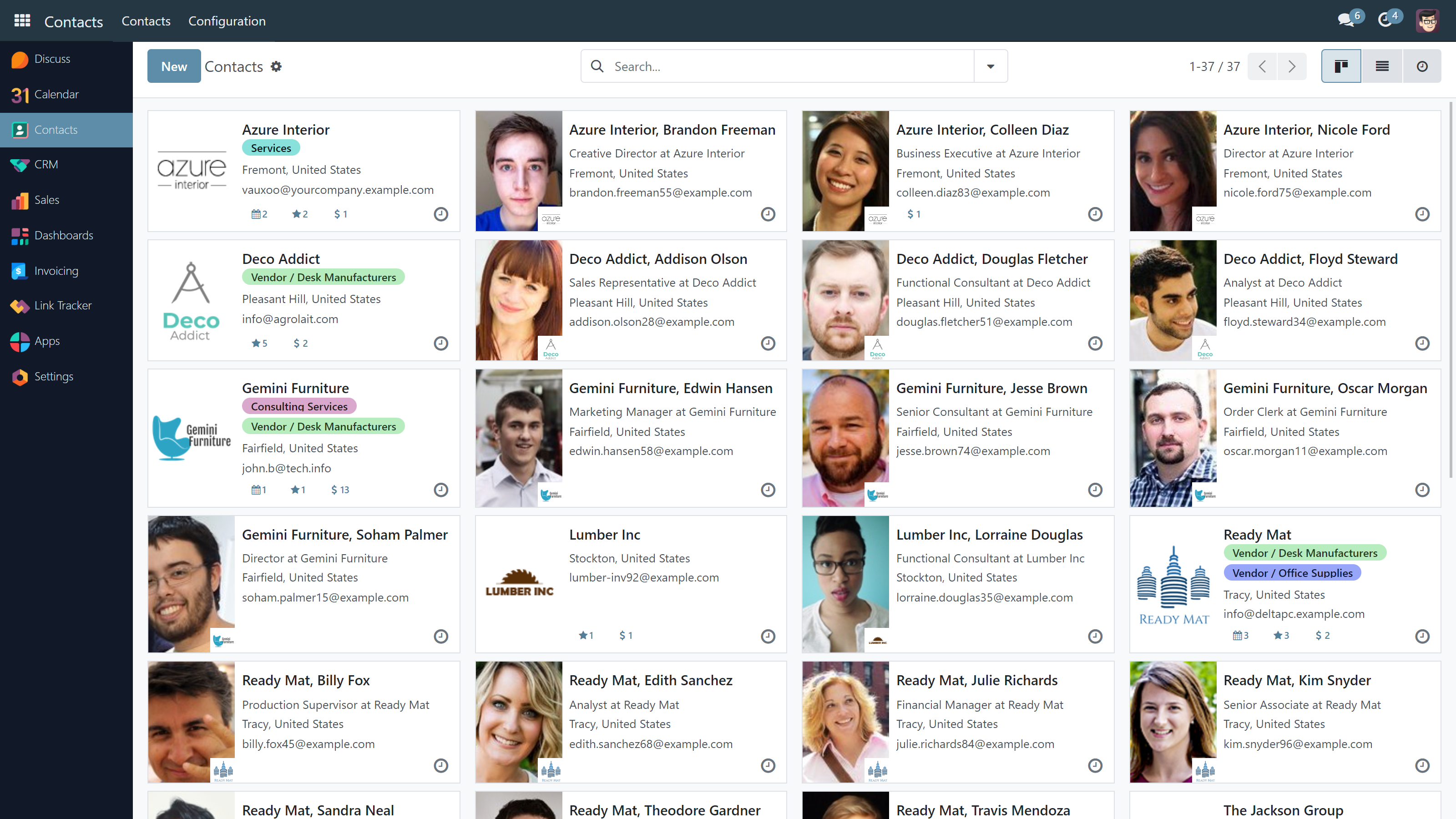
Task: Go to next page of contacts
Action: point(1292,67)
